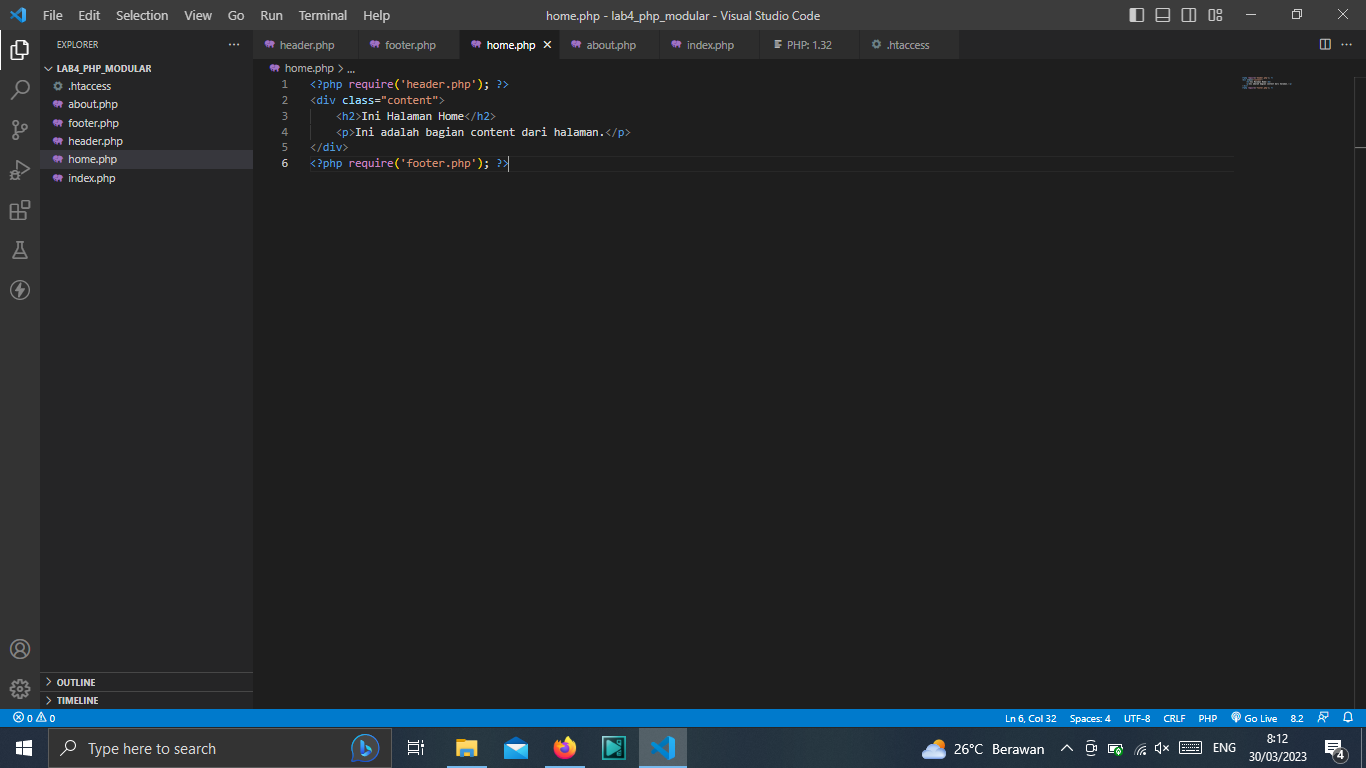This screenshot has height=768, width=1366.
Task: Click Customize Layout icon
Action: point(1215,15)
